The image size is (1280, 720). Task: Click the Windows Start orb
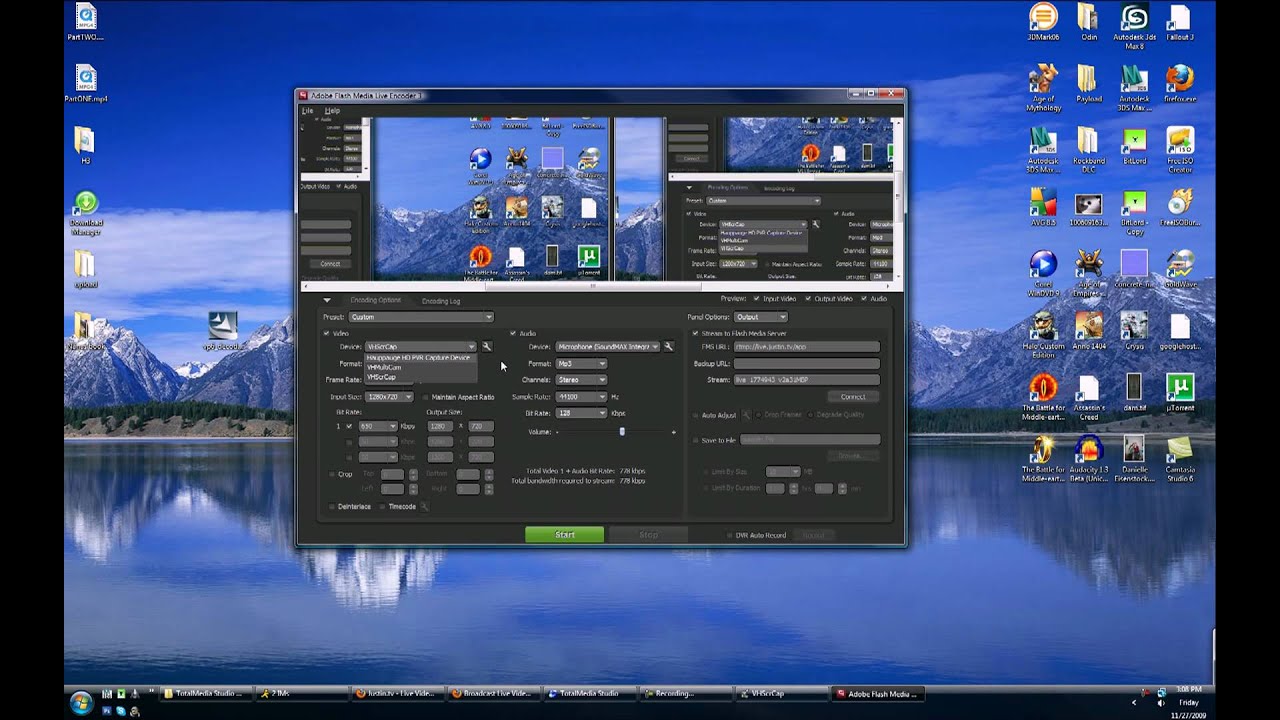click(80, 701)
